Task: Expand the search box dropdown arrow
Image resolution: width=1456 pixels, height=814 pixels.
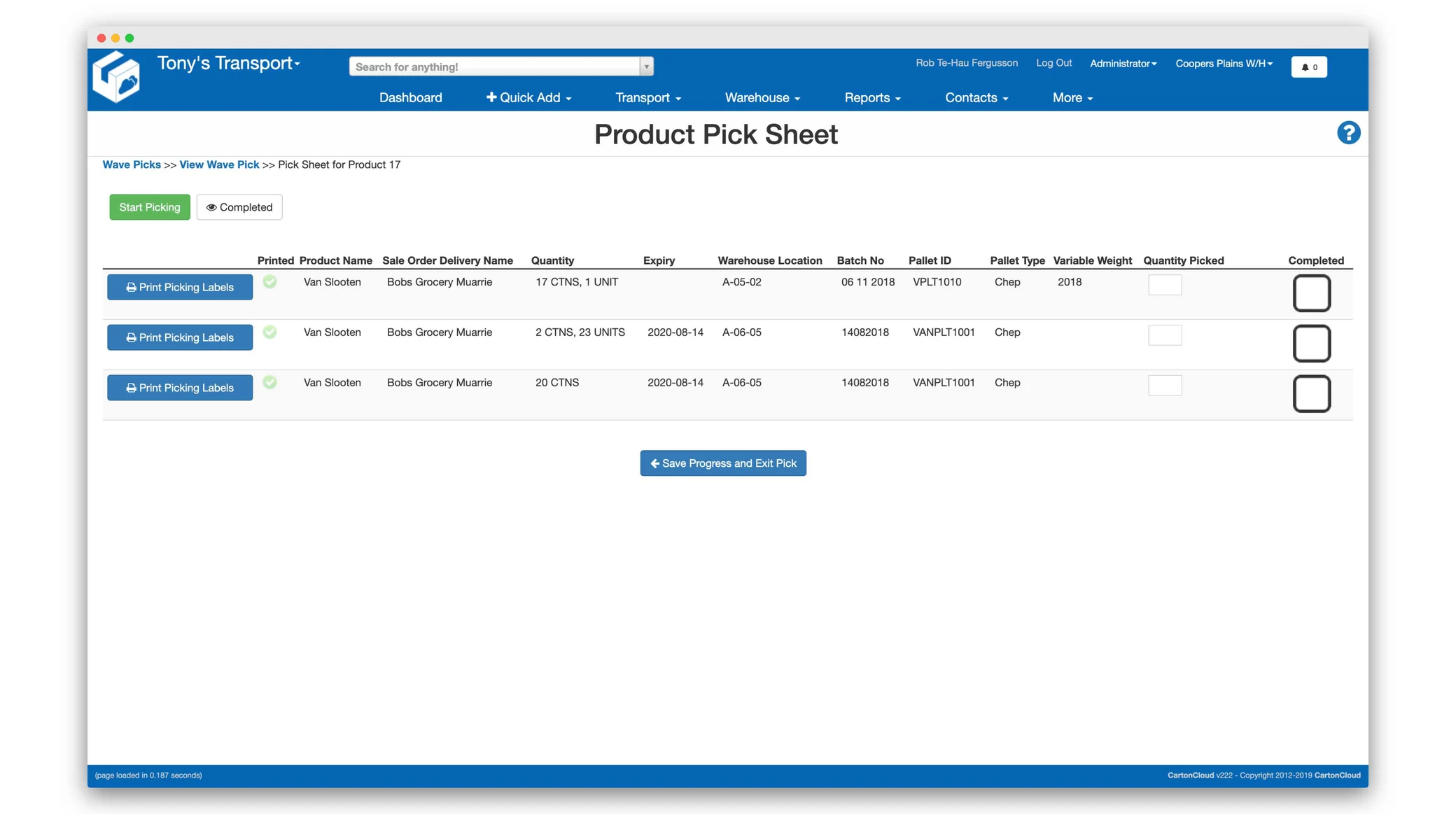Action: [x=646, y=66]
